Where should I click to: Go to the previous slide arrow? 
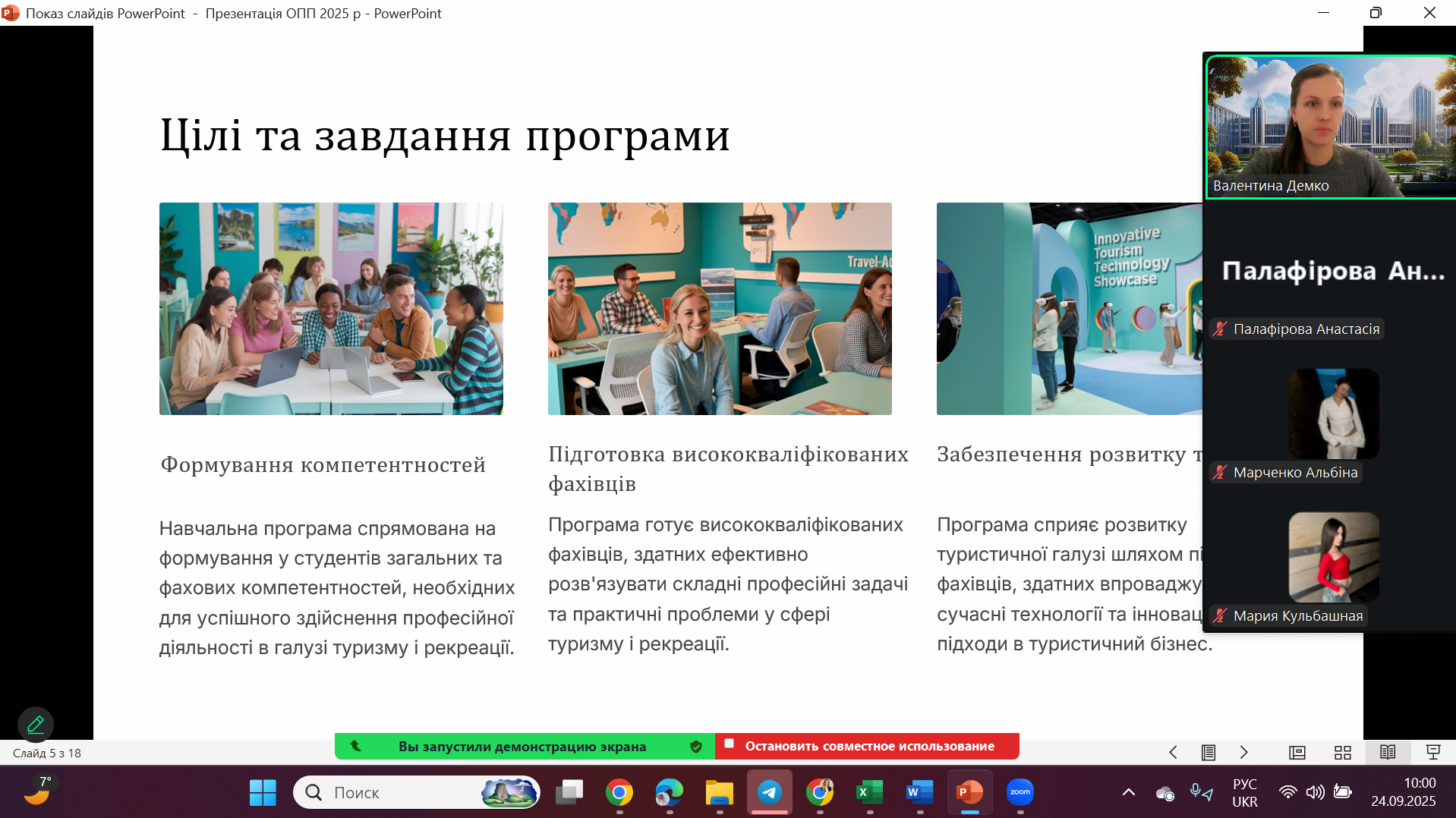point(1173,753)
